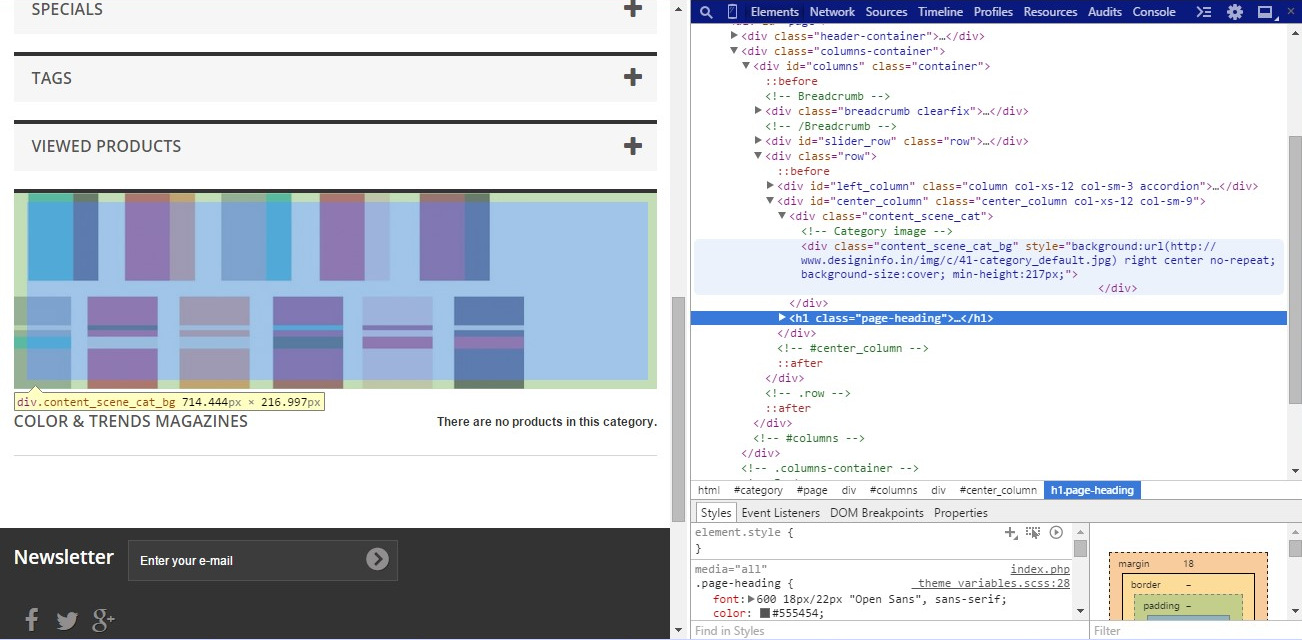Viewport: 1302px width, 640px height.
Task: Switch to the Elements tab
Action: click(774, 12)
